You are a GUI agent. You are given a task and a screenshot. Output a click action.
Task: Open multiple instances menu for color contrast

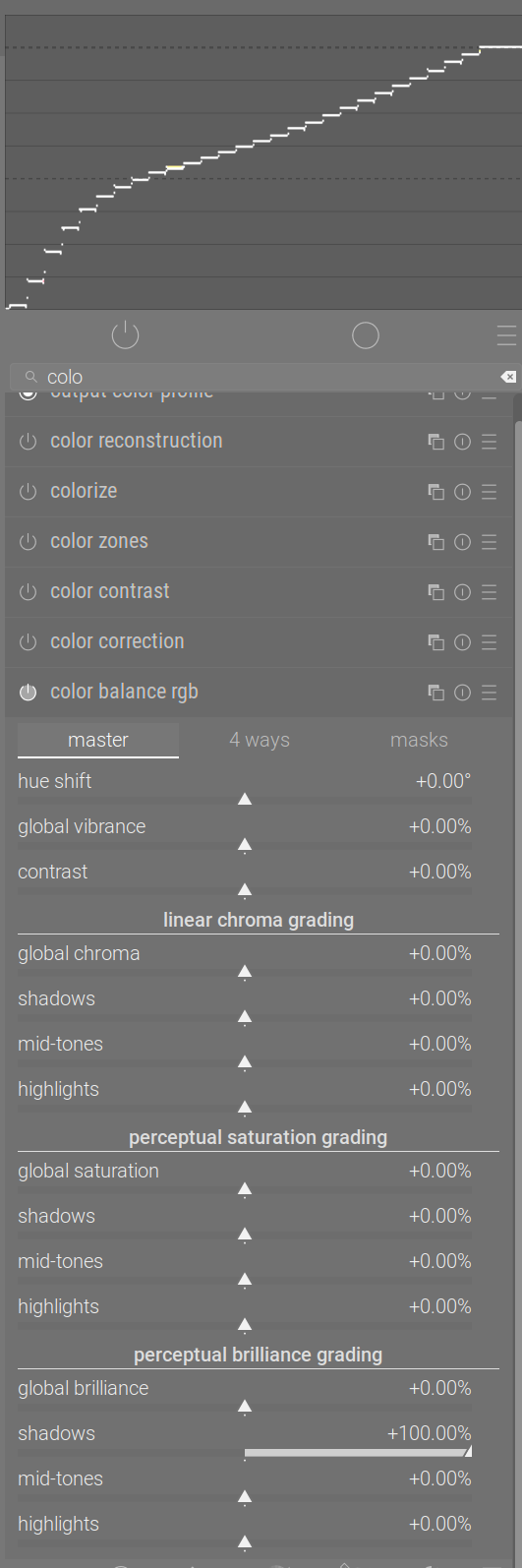pyautogui.click(x=435, y=592)
